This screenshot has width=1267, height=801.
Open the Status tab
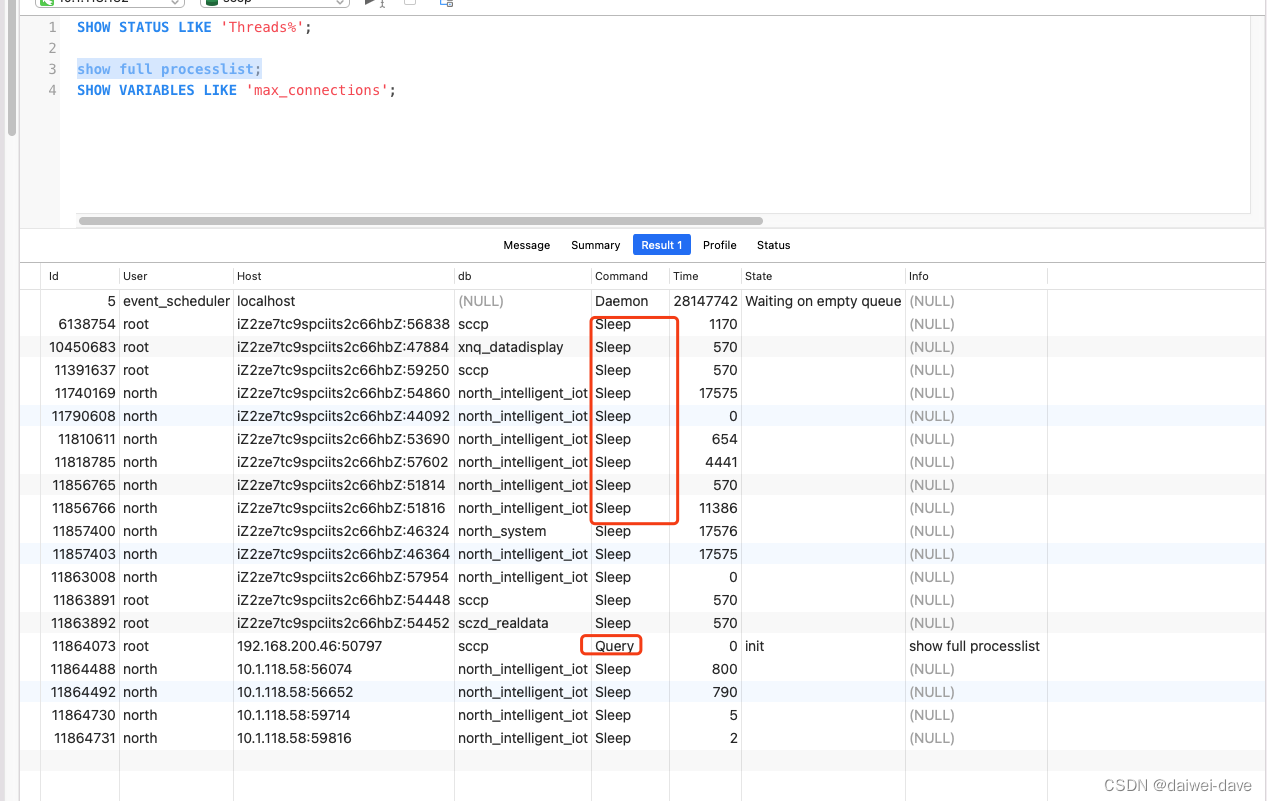pos(773,245)
